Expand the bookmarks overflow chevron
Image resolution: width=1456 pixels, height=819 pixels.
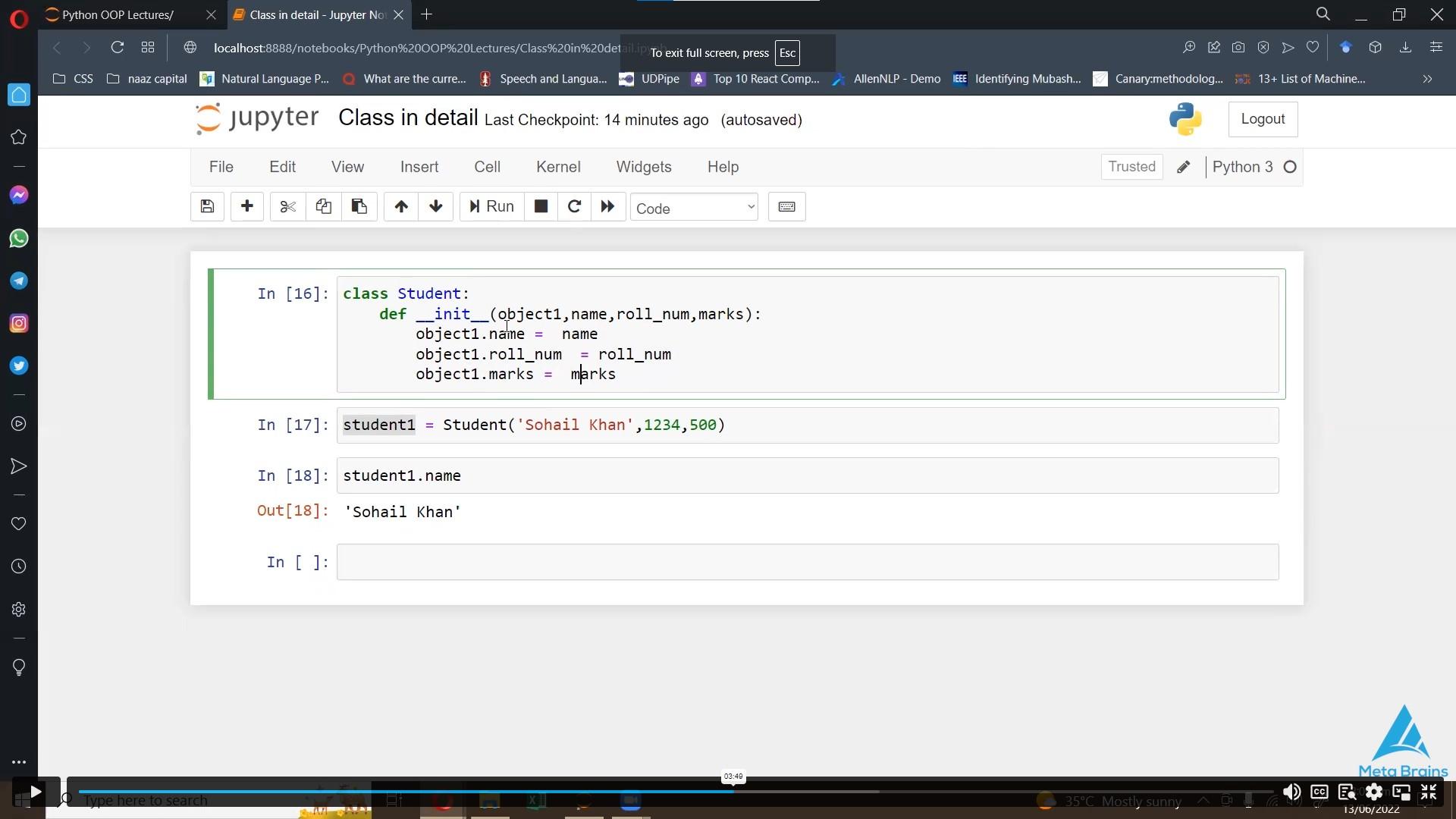pos(1427,79)
